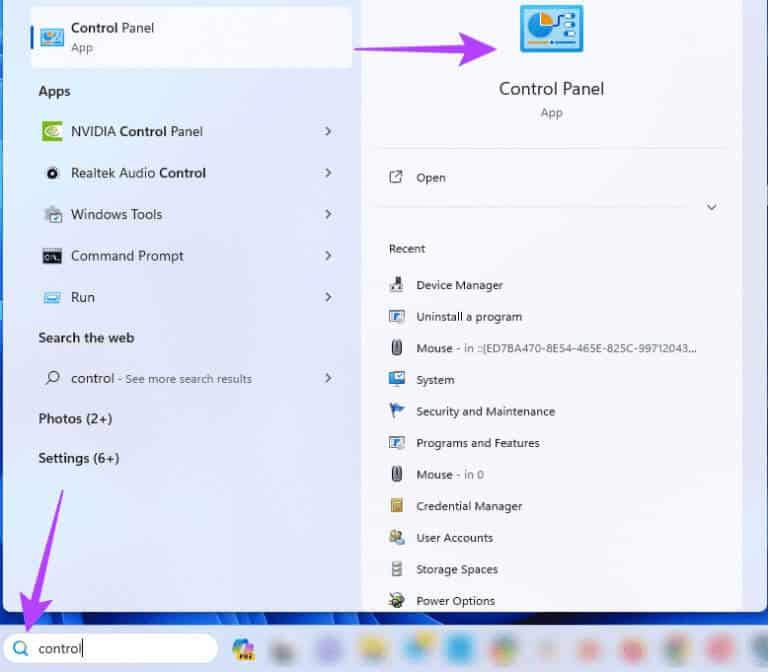Click the web search magnifier icon beside control

52,378
